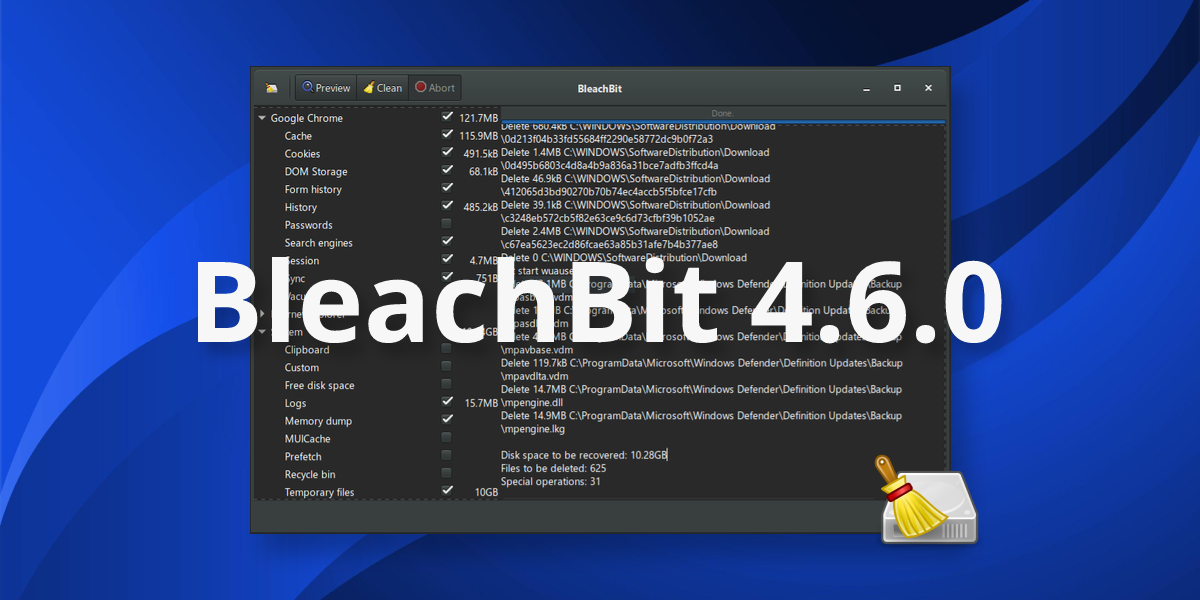
Task: Click the scrollbar beside the deletion log
Action: 940,300
